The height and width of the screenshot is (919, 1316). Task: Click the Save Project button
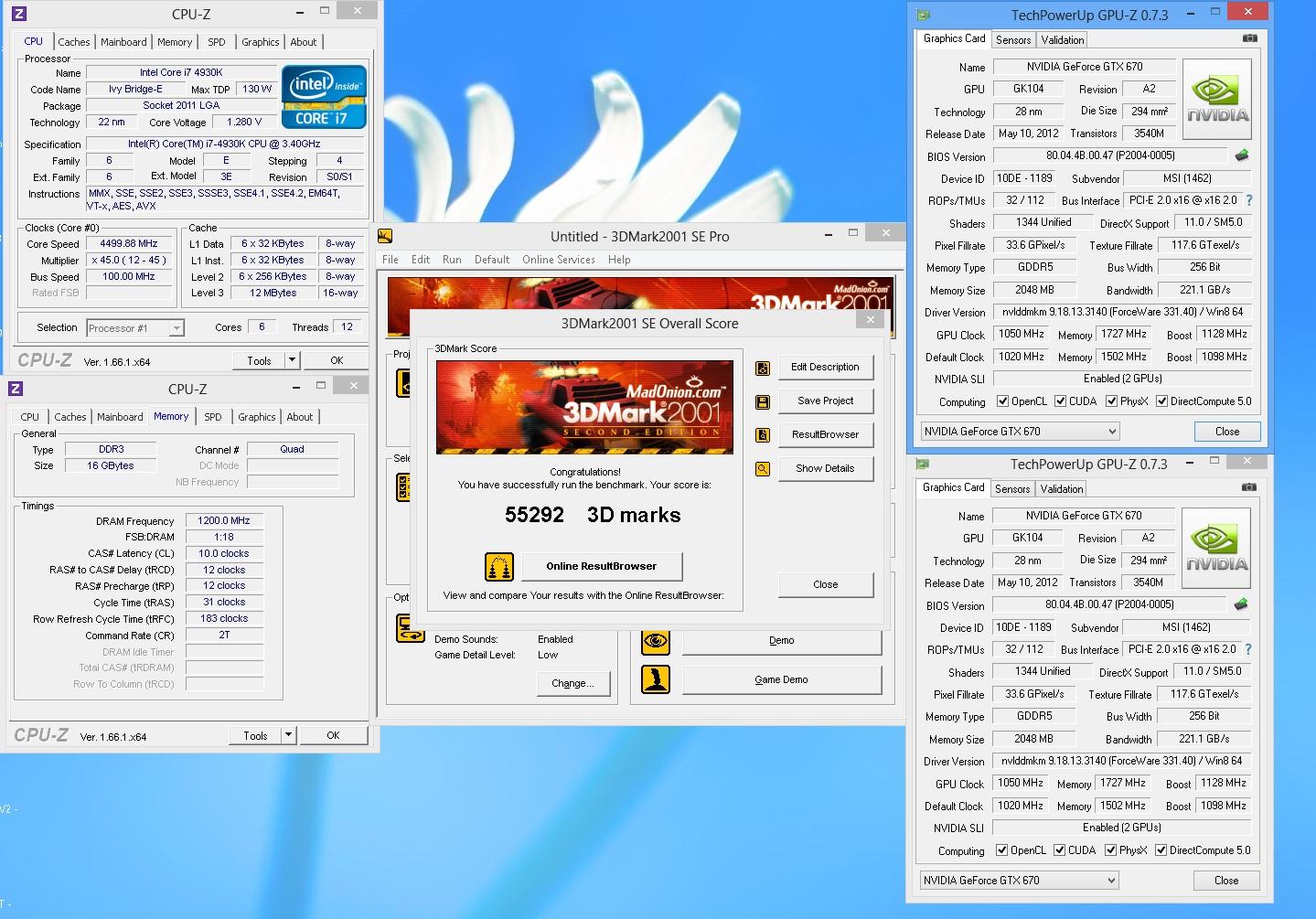click(x=825, y=401)
